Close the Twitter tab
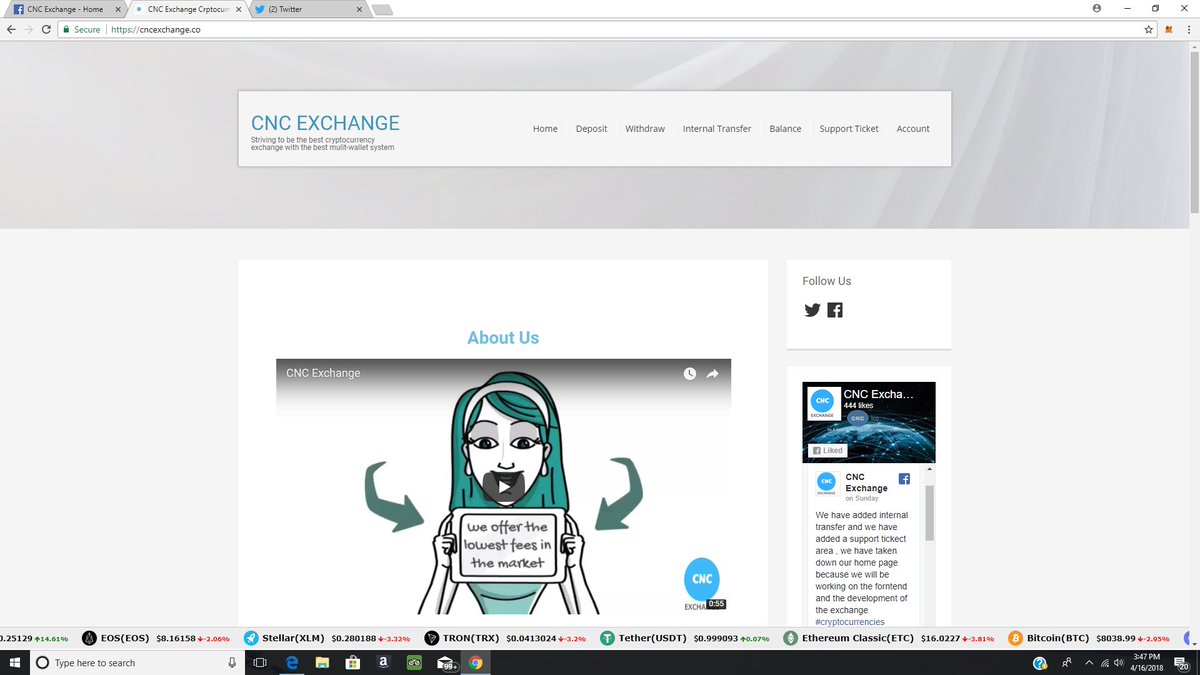 [359, 9]
